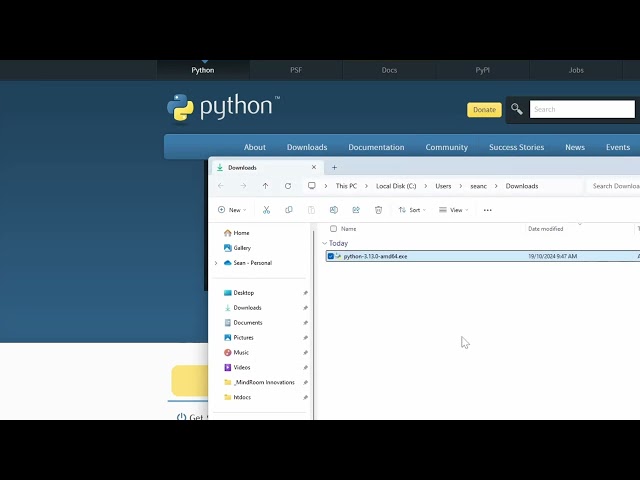Image resolution: width=640 pixels, height=480 pixels.
Task: Click the magnifier search icon on python.org
Action: click(x=517, y=109)
